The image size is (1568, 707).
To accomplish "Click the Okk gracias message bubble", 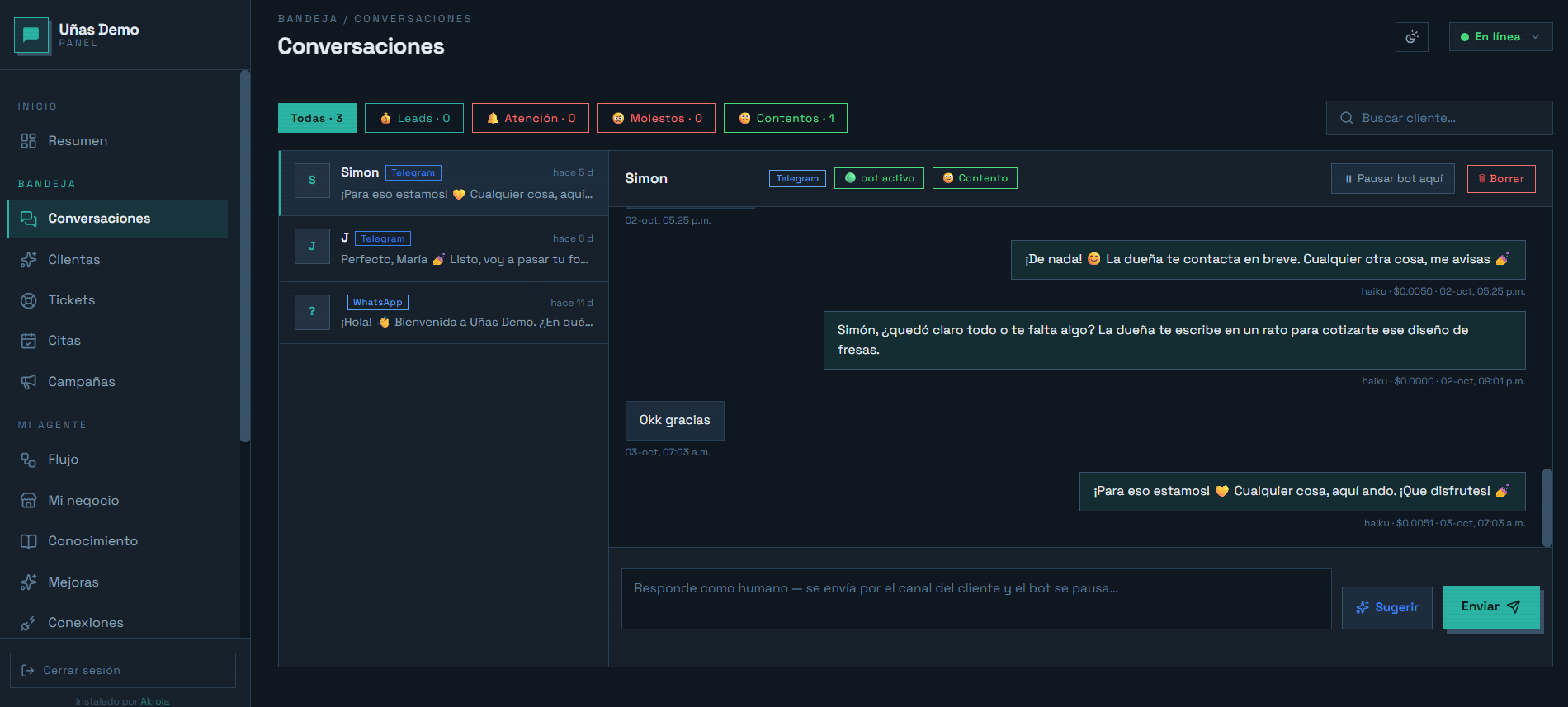I will (674, 421).
